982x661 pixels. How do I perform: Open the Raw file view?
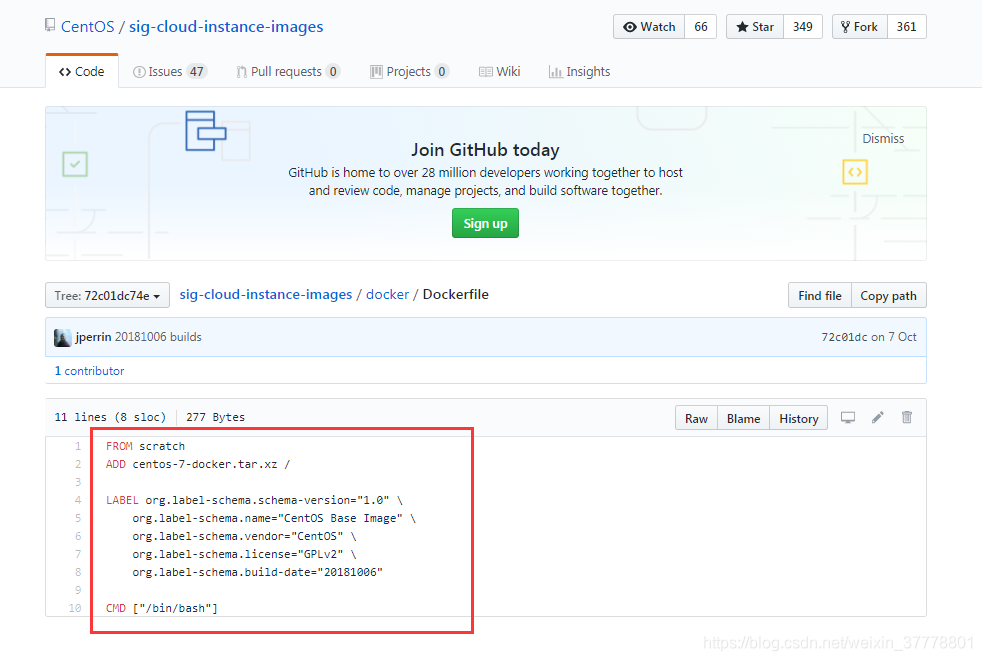[696, 418]
